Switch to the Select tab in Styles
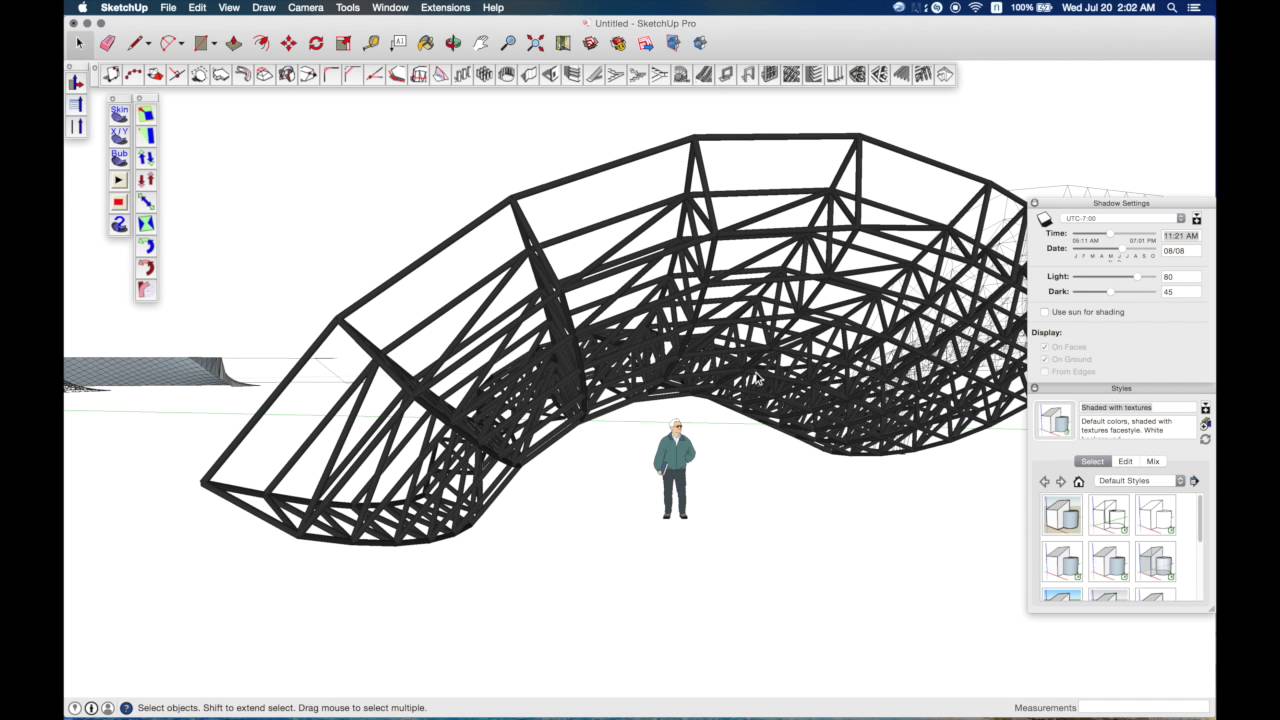The height and width of the screenshot is (720, 1280). pos(1092,461)
